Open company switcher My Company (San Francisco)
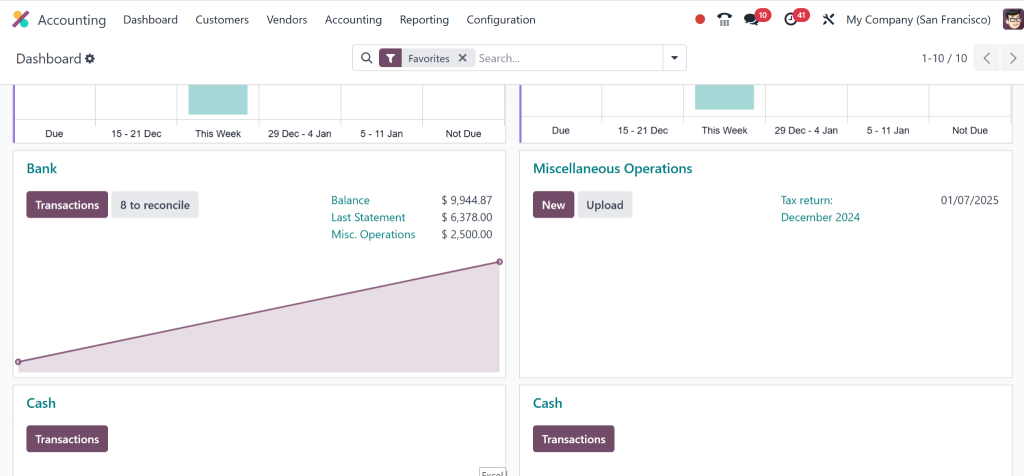This screenshot has width=1024, height=476. click(x=918, y=20)
